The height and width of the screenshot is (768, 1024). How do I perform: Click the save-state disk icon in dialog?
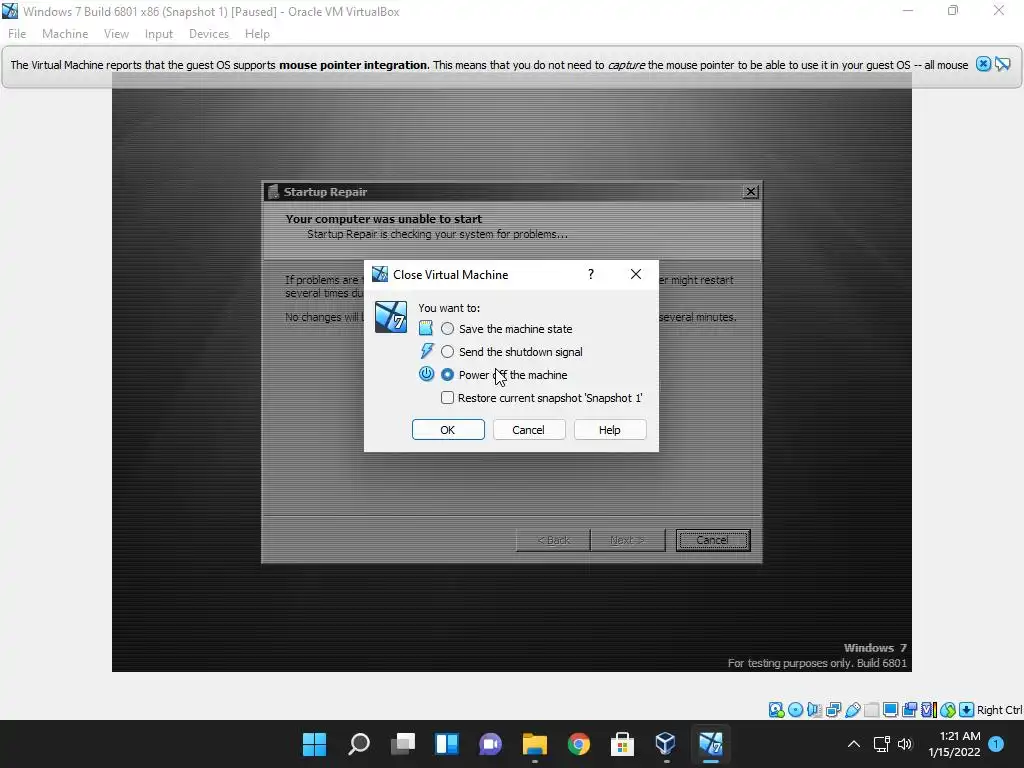pos(426,328)
